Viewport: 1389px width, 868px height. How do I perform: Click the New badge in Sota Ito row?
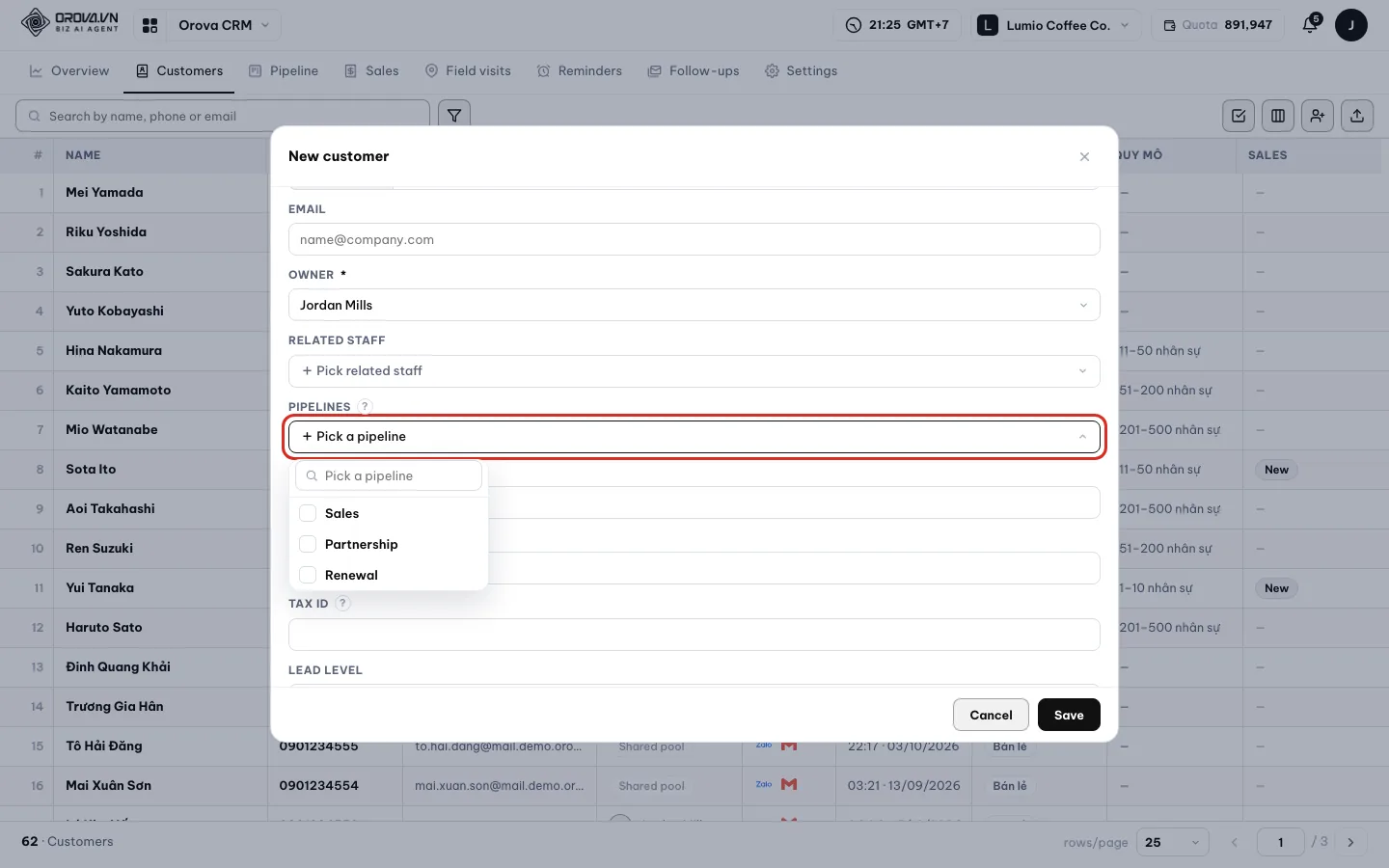[x=1276, y=470]
